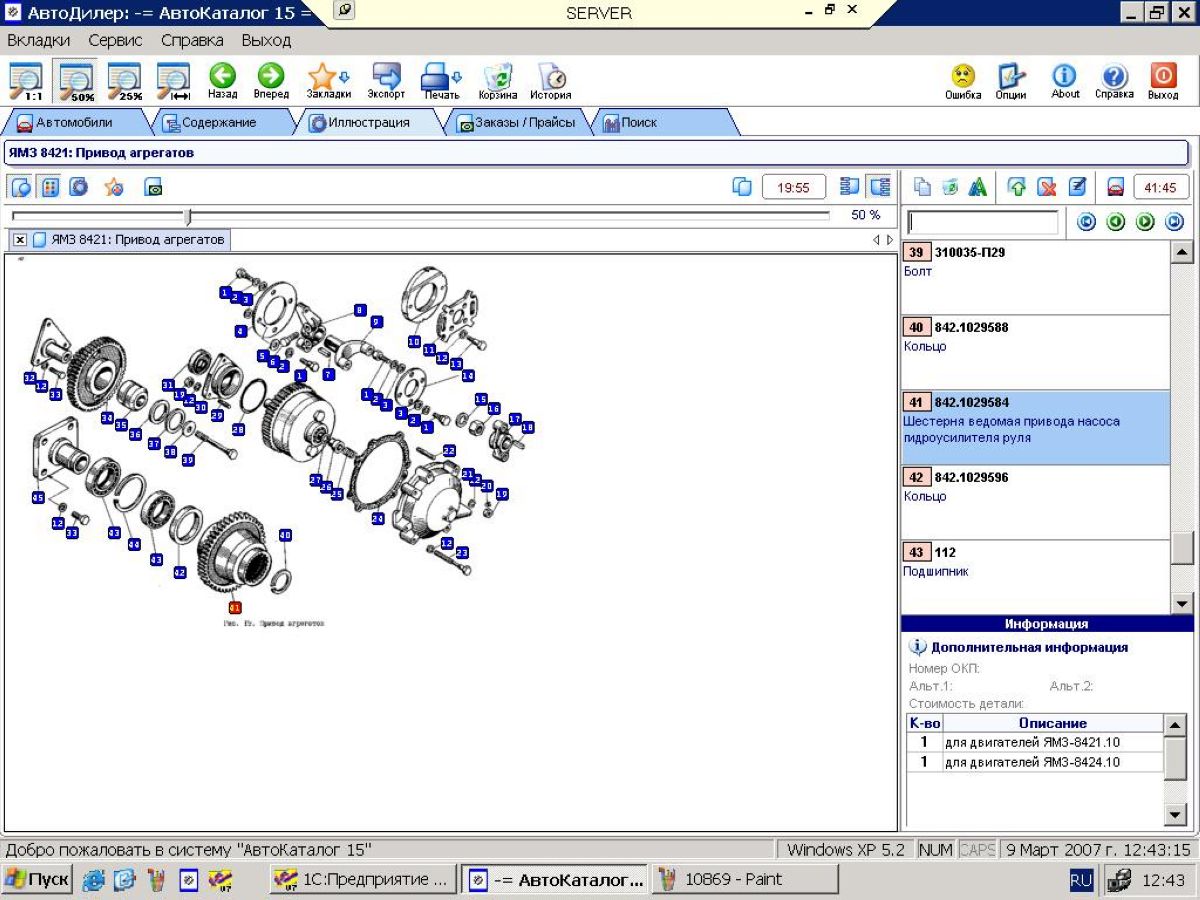This screenshot has height=900, width=1200.
Task: Click the zoom slider handle at 50 %
Action: 188,216
